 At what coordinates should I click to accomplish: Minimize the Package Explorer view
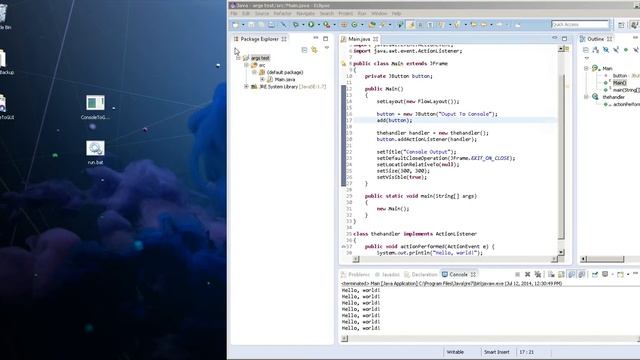(x=316, y=38)
